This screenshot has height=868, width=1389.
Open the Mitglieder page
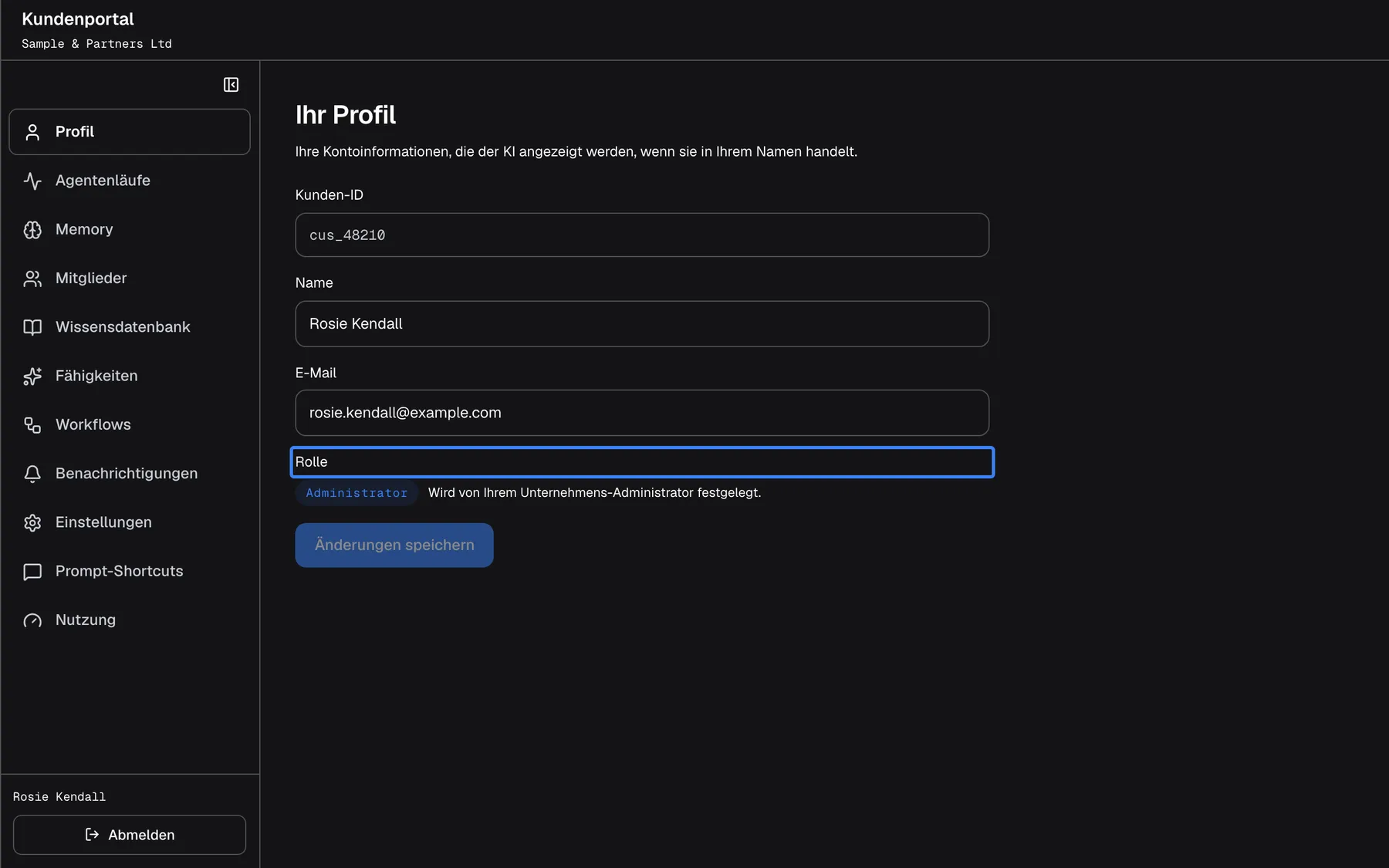[x=130, y=278]
